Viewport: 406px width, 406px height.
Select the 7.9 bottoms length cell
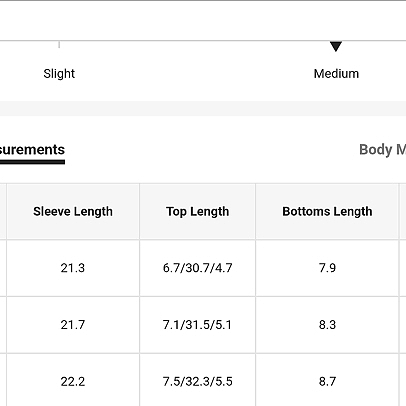[x=327, y=268]
